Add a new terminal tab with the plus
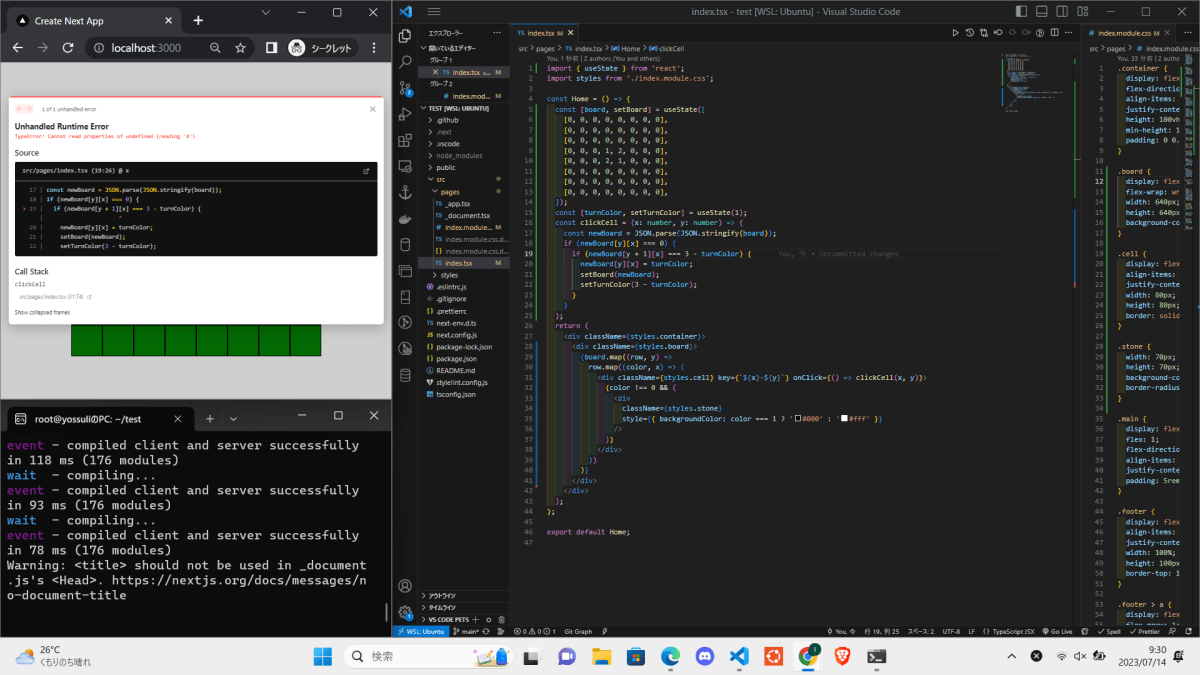The image size is (1200, 675). 209,419
